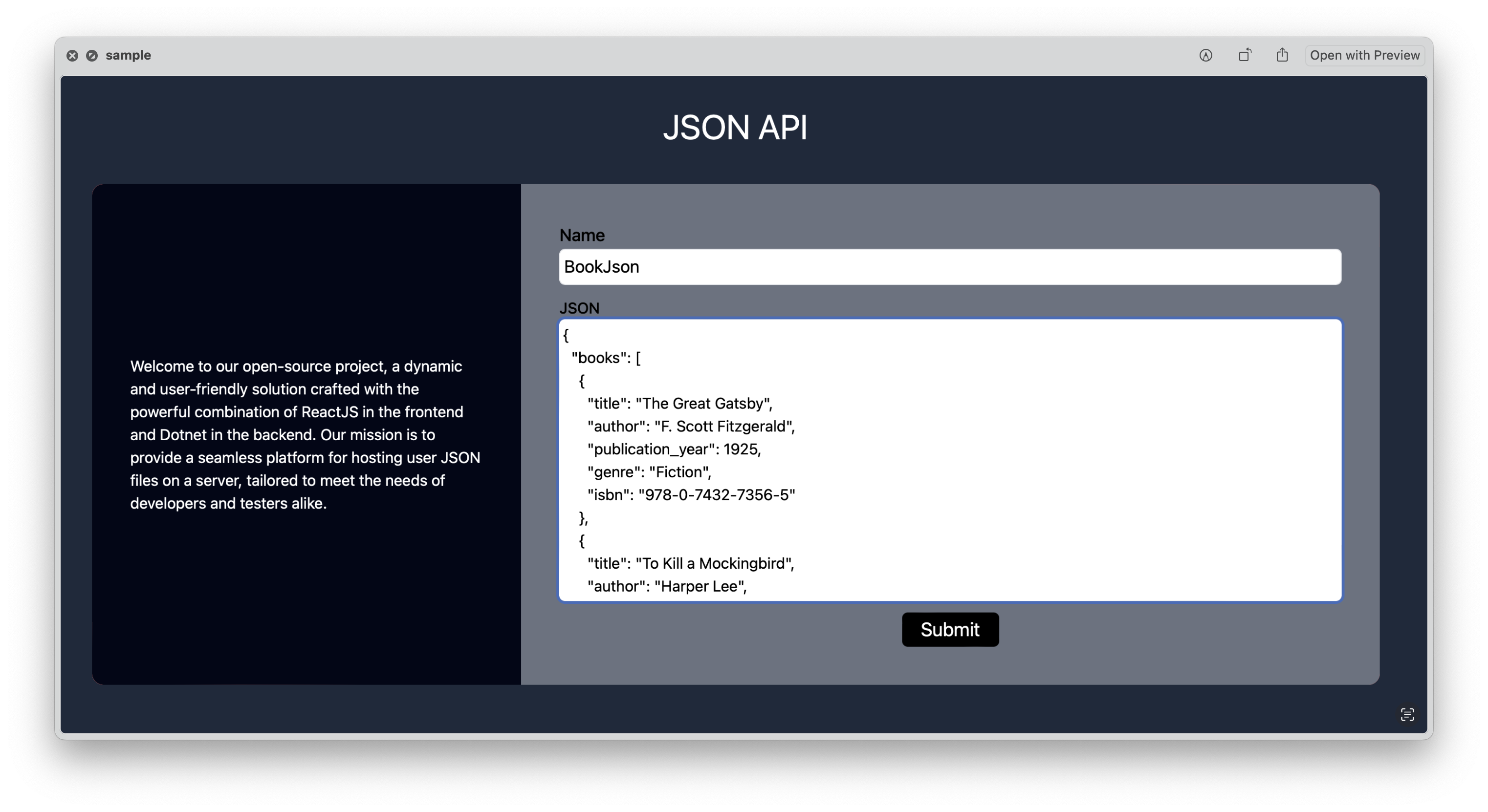
Task: Click the Name field label
Action: pos(582,235)
